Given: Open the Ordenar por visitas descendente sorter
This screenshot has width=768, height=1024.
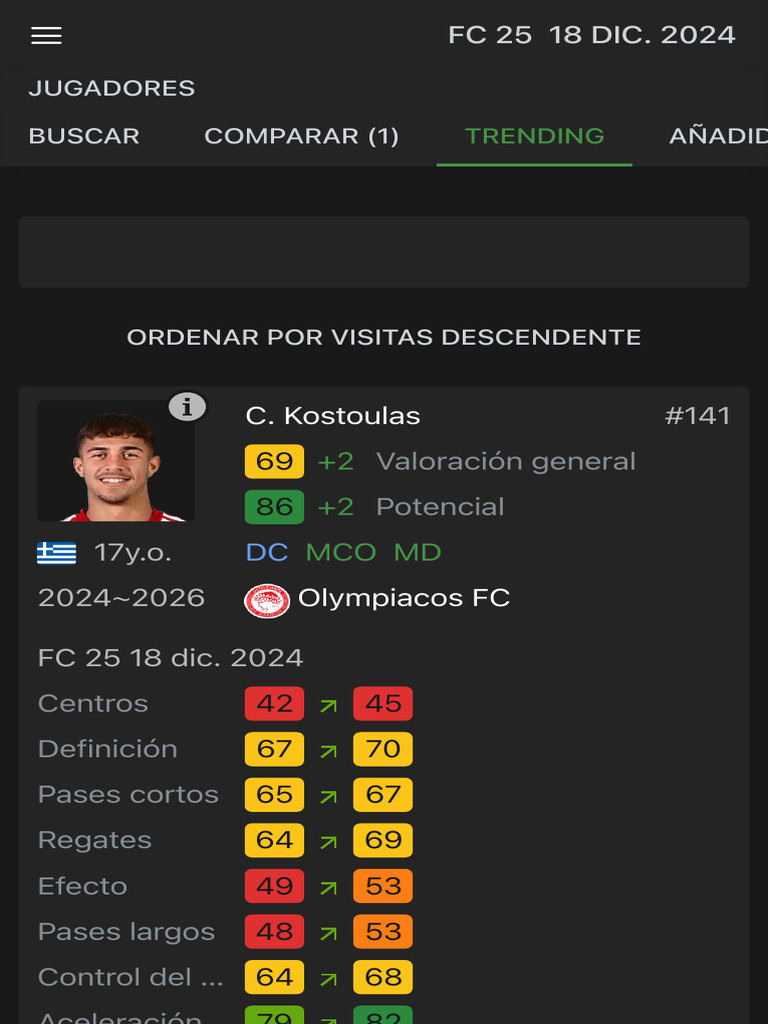Looking at the screenshot, I should (x=384, y=337).
